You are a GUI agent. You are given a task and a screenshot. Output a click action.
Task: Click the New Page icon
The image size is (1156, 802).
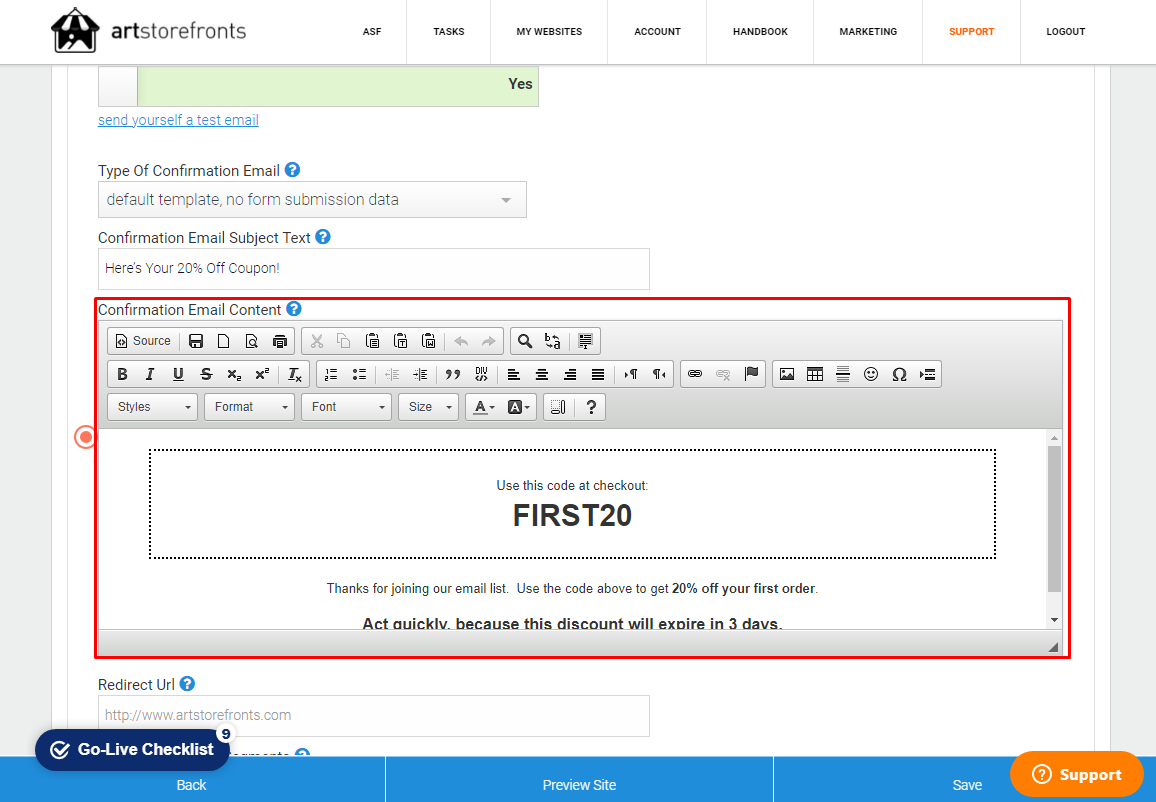[x=223, y=341]
